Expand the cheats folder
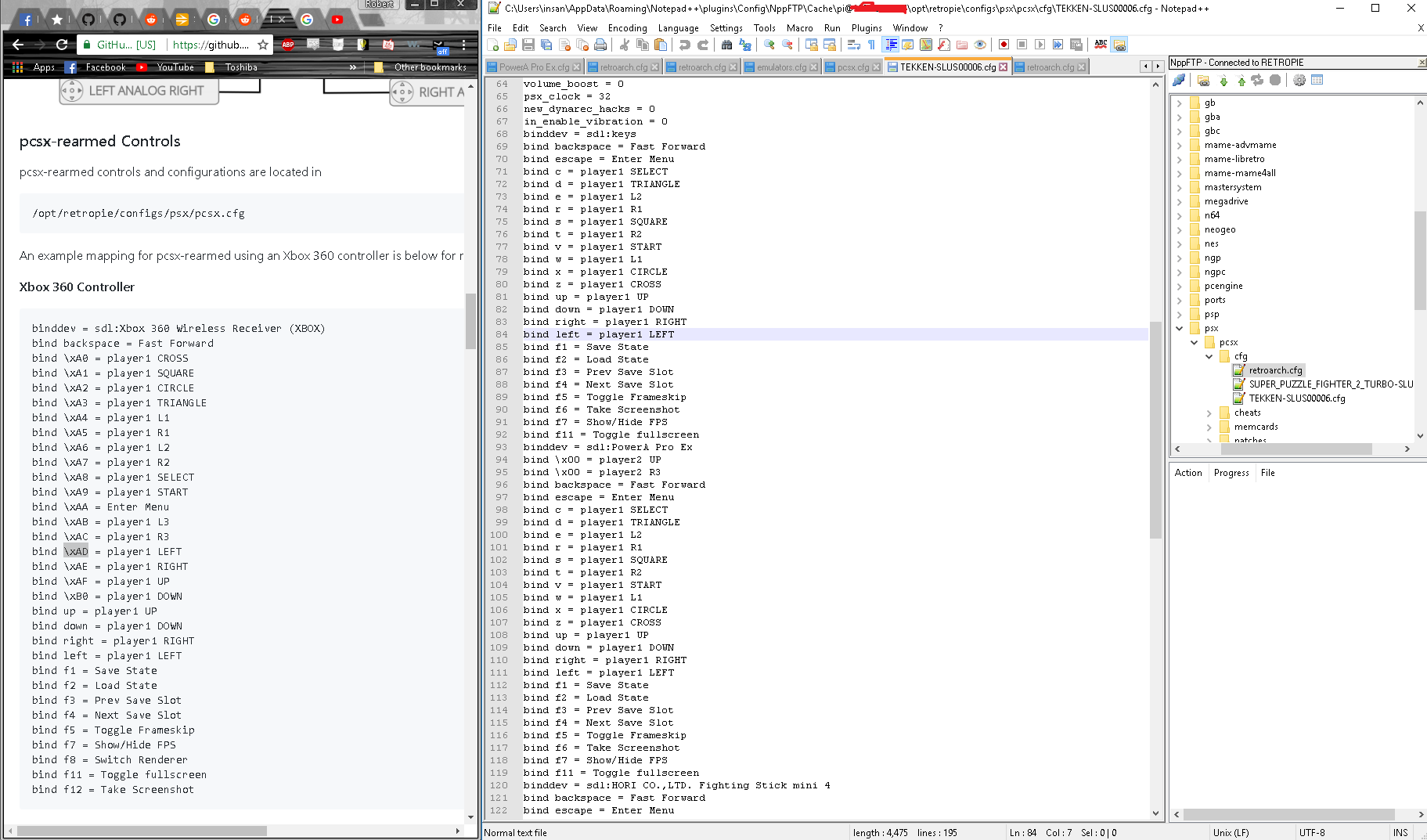1427x840 pixels. click(x=1209, y=413)
